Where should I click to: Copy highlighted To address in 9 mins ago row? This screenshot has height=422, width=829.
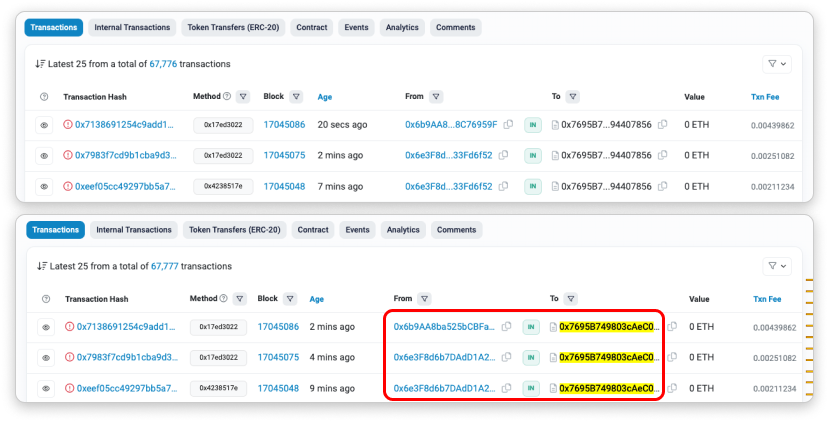coord(672,388)
